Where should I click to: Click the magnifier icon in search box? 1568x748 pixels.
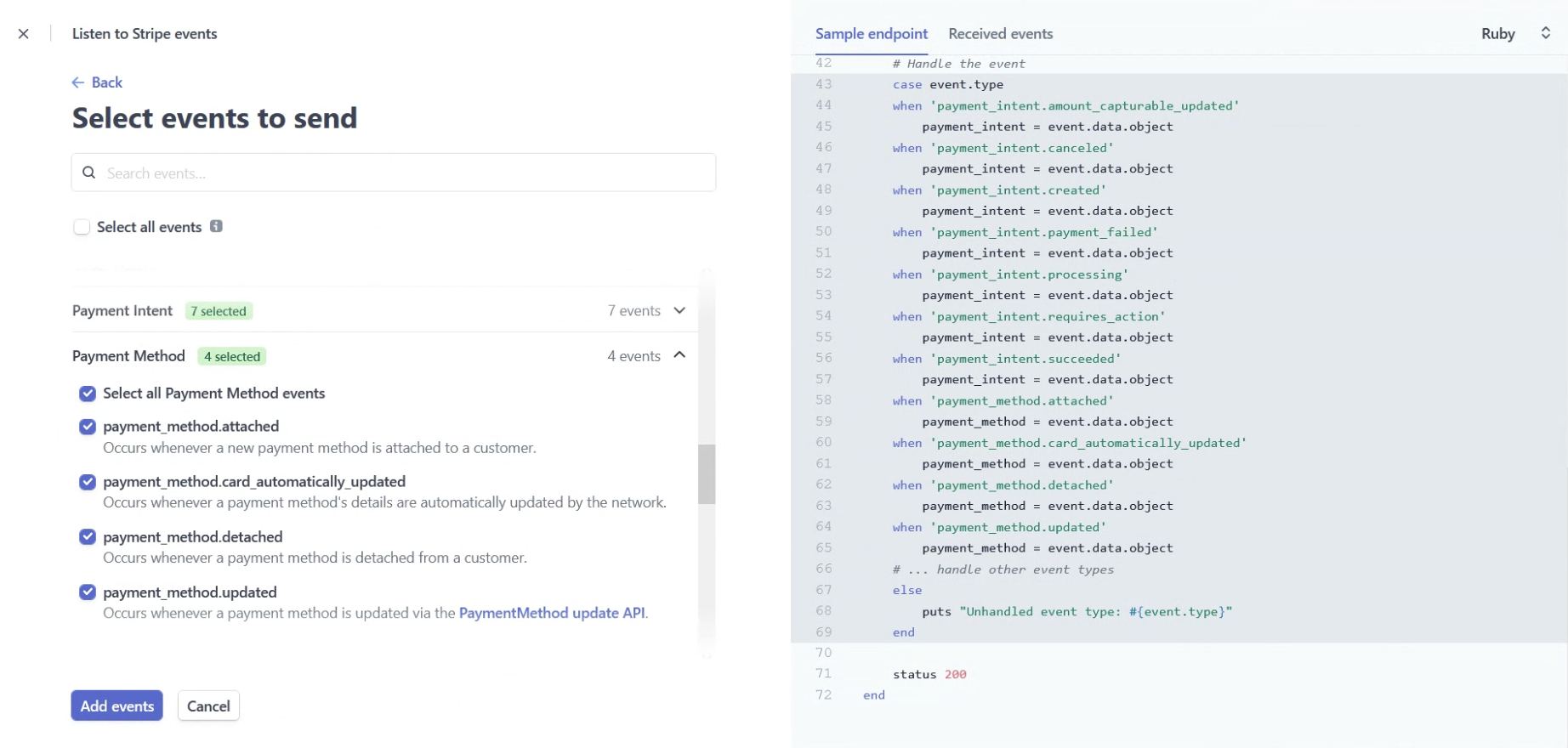point(88,173)
